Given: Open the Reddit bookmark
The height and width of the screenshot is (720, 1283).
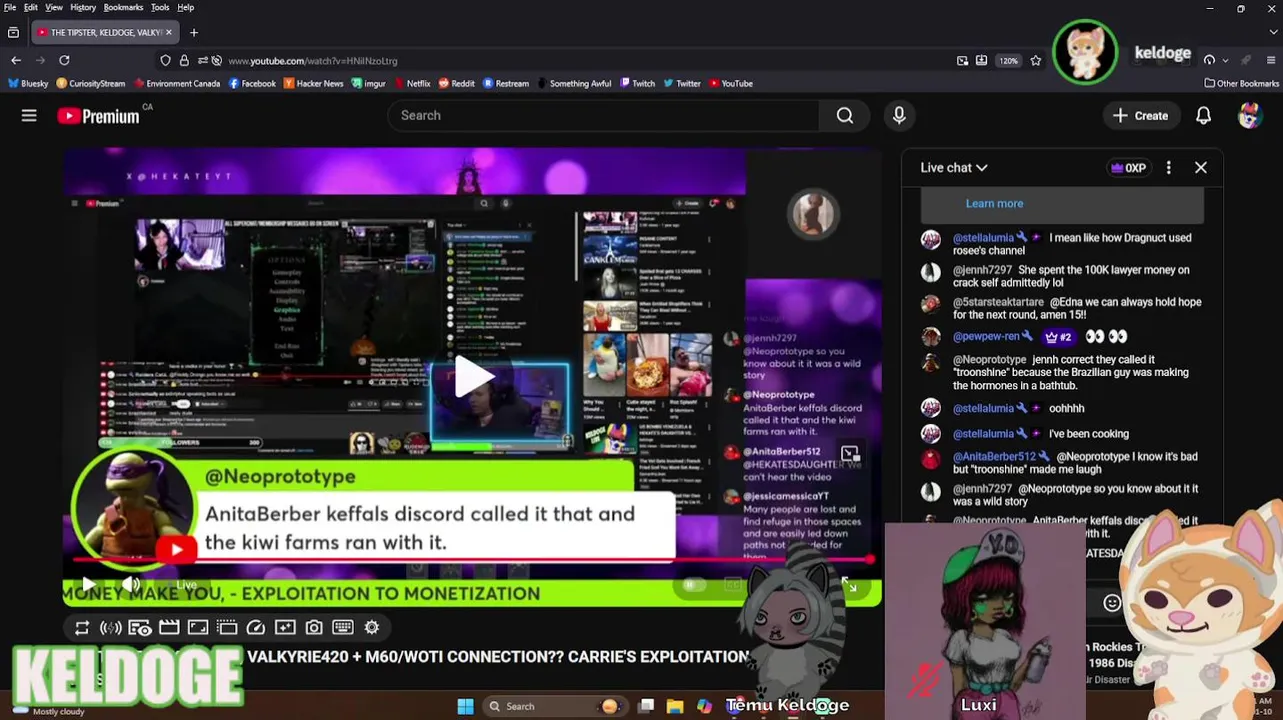Looking at the screenshot, I should click(456, 84).
